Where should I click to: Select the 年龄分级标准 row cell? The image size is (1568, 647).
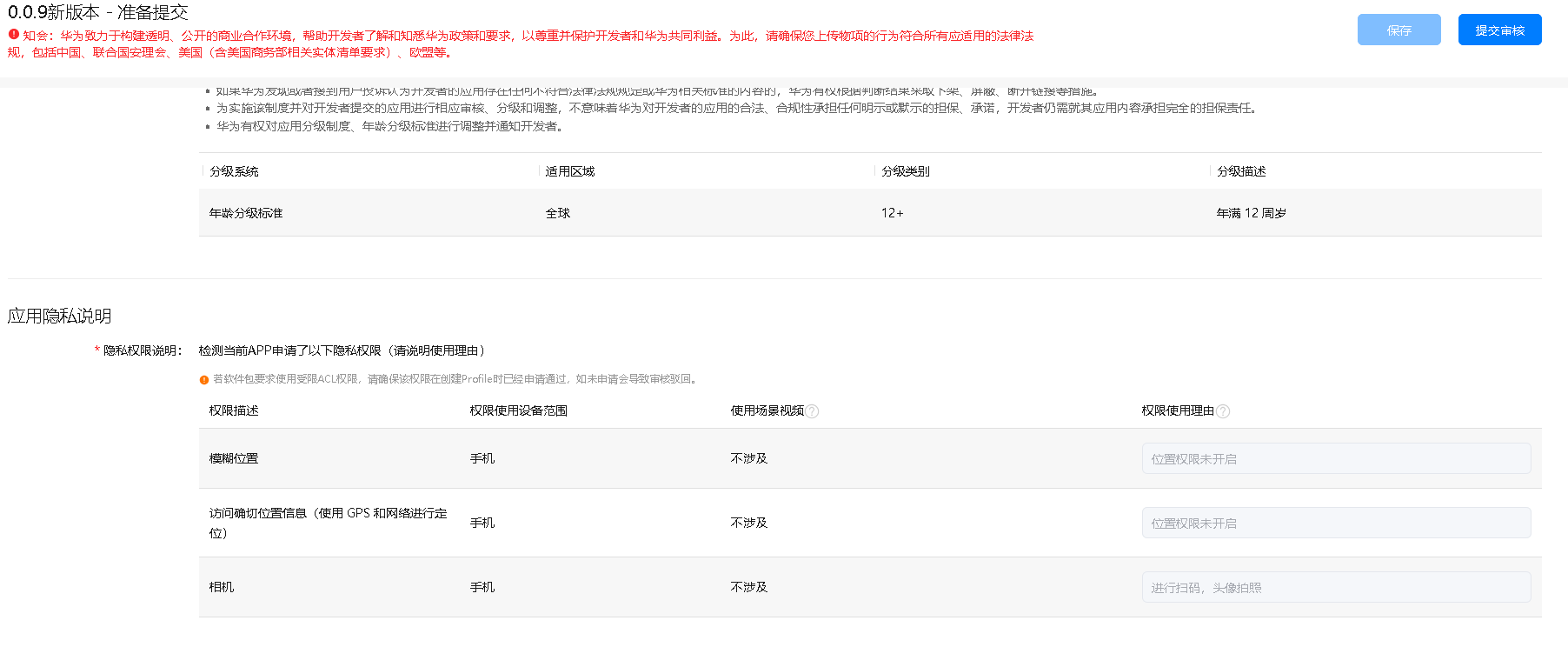(x=246, y=213)
